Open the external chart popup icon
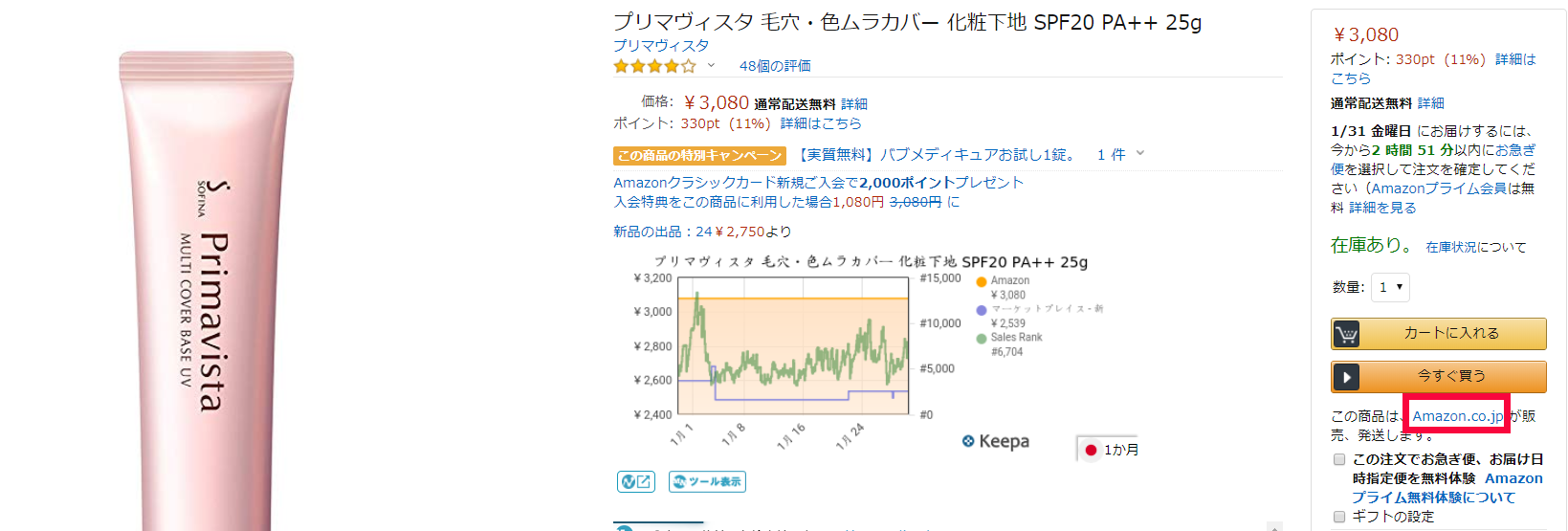This screenshot has width=1568, height=531. (636, 481)
